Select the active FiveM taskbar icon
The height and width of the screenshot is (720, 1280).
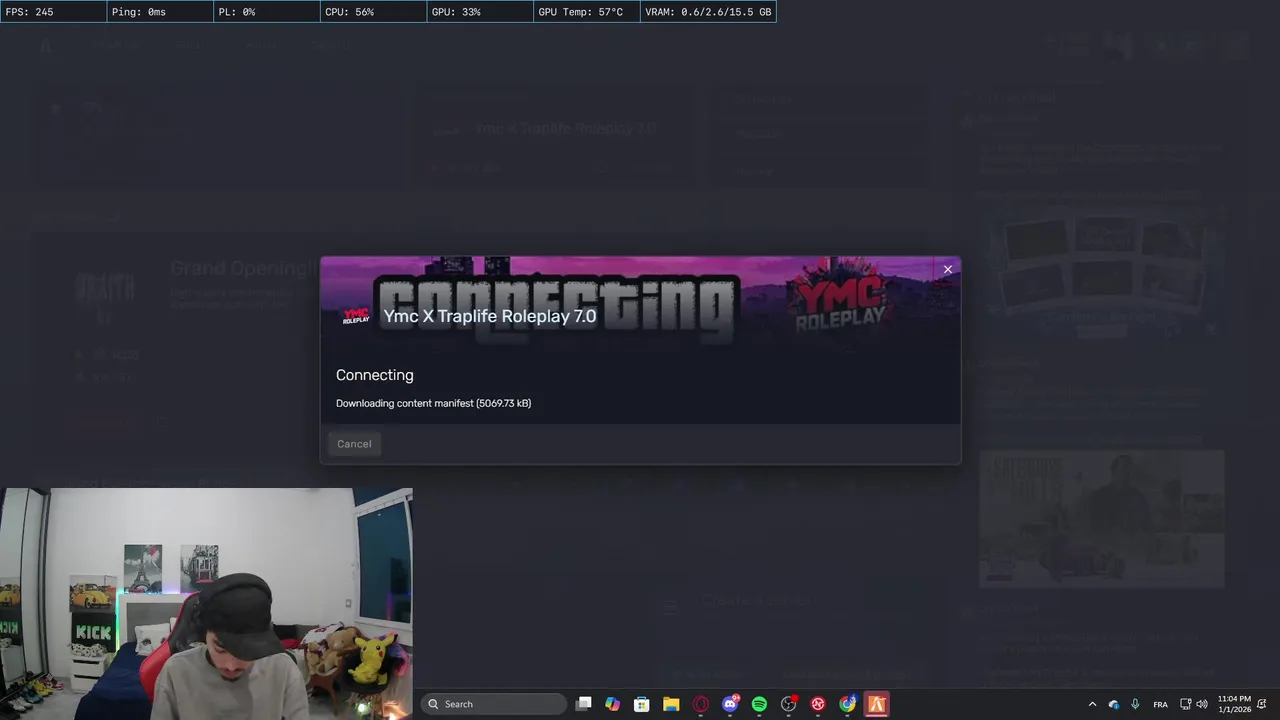click(877, 704)
